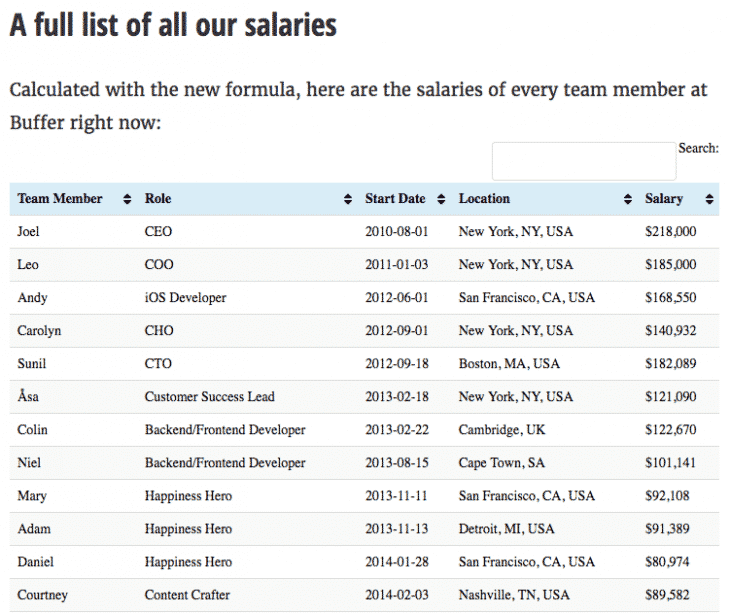
Task: Select Andy's 'iOS Developer' role cell
Action: tap(185, 298)
